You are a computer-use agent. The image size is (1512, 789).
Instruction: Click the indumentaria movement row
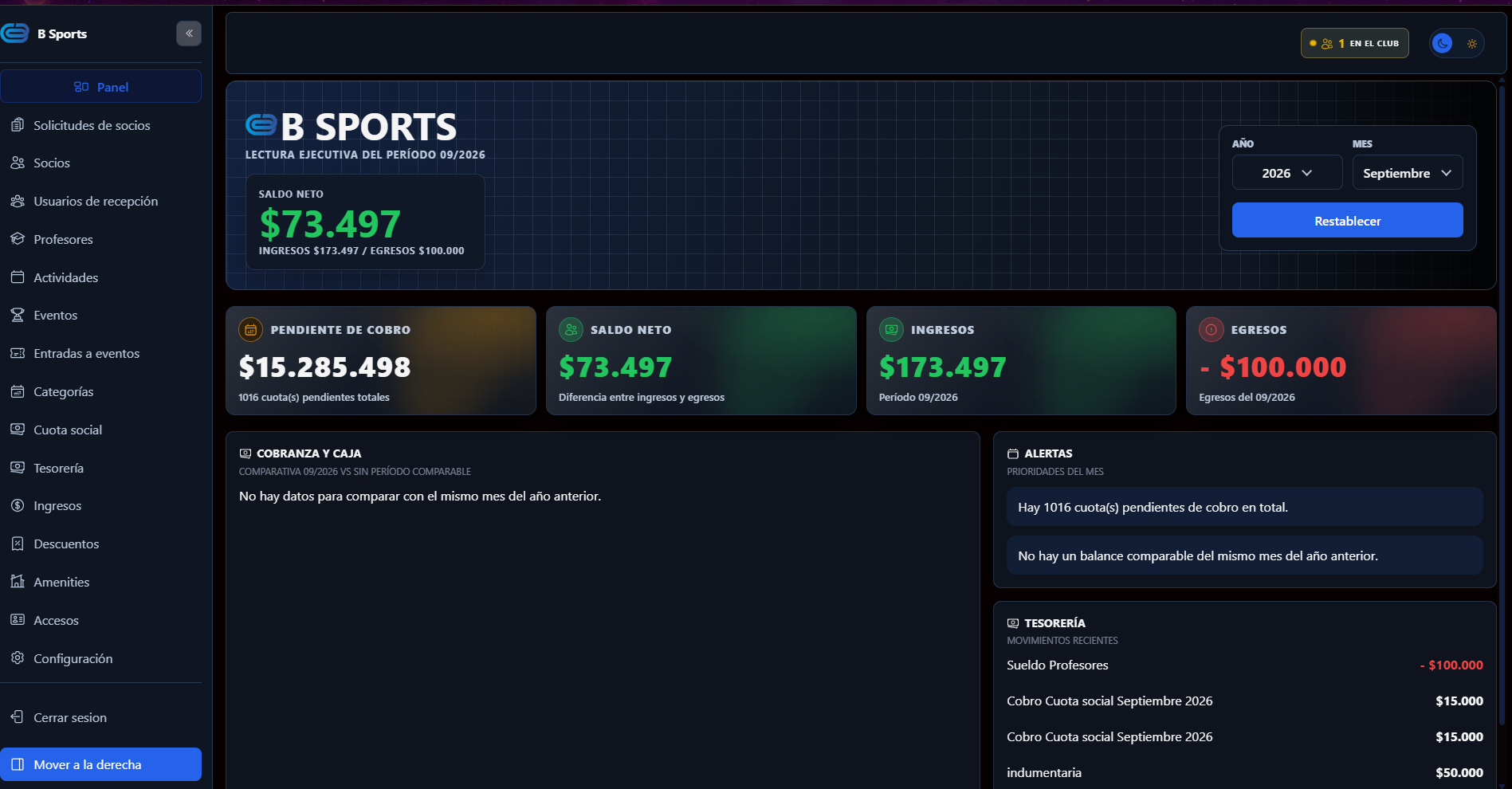[x=1244, y=772]
